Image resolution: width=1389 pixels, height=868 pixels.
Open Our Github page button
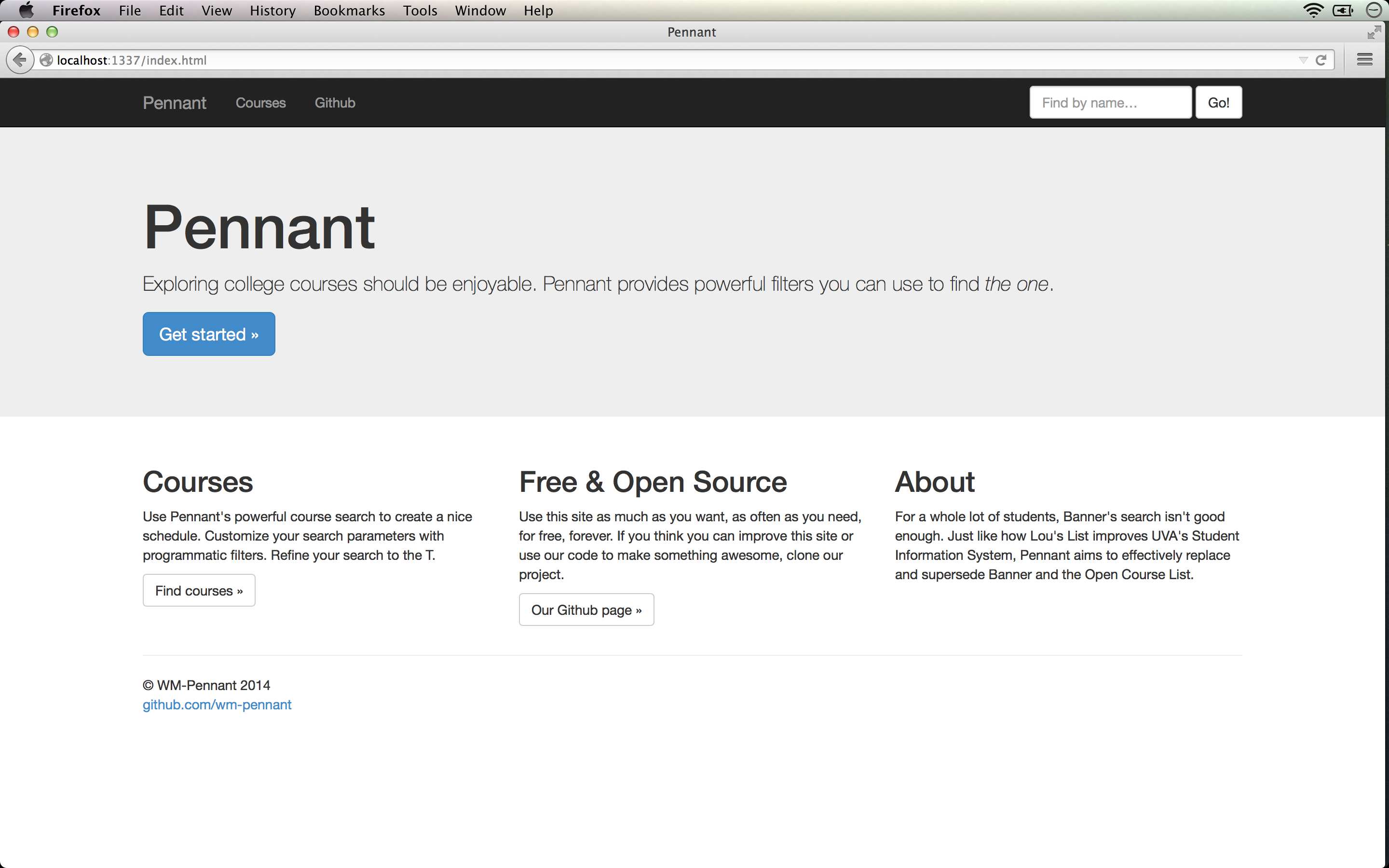point(586,610)
